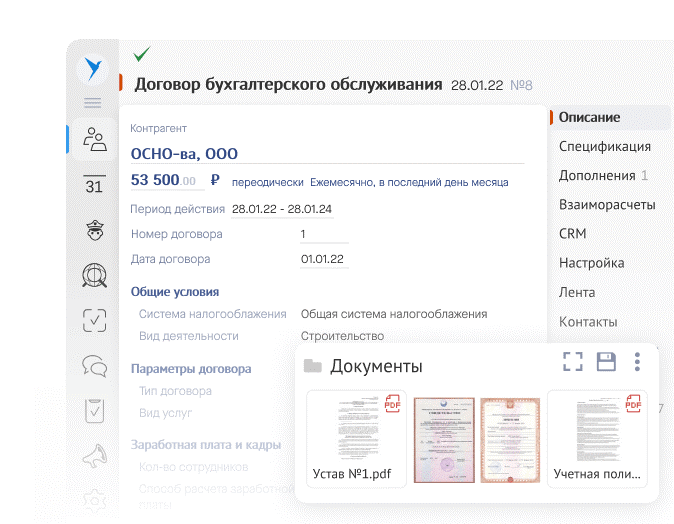Click the №8 label in title
This screenshot has width=674, height=524.
[521, 85]
